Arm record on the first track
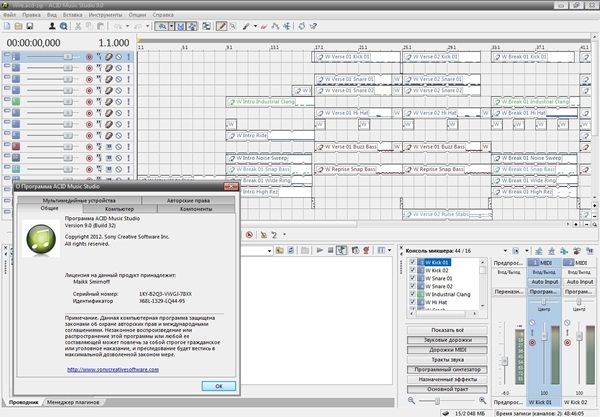The image size is (600, 417). tap(89, 58)
